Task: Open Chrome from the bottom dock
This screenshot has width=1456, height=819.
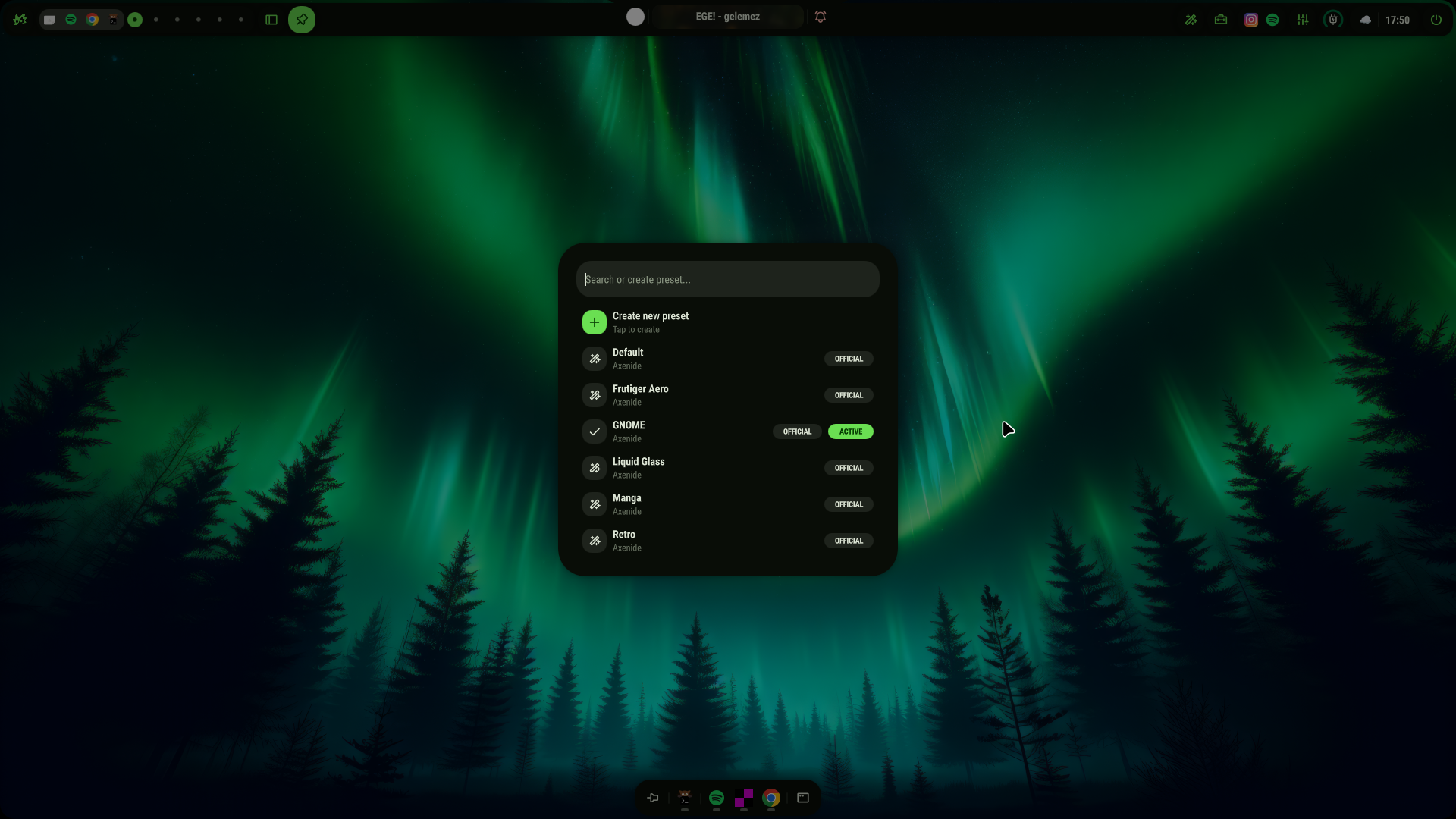Action: click(770, 798)
